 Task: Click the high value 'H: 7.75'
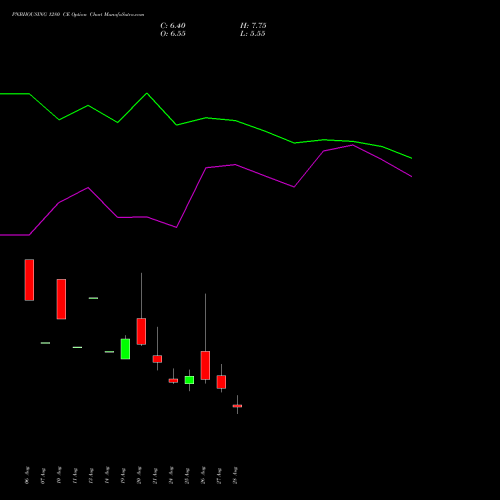pyautogui.click(x=253, y=26)
